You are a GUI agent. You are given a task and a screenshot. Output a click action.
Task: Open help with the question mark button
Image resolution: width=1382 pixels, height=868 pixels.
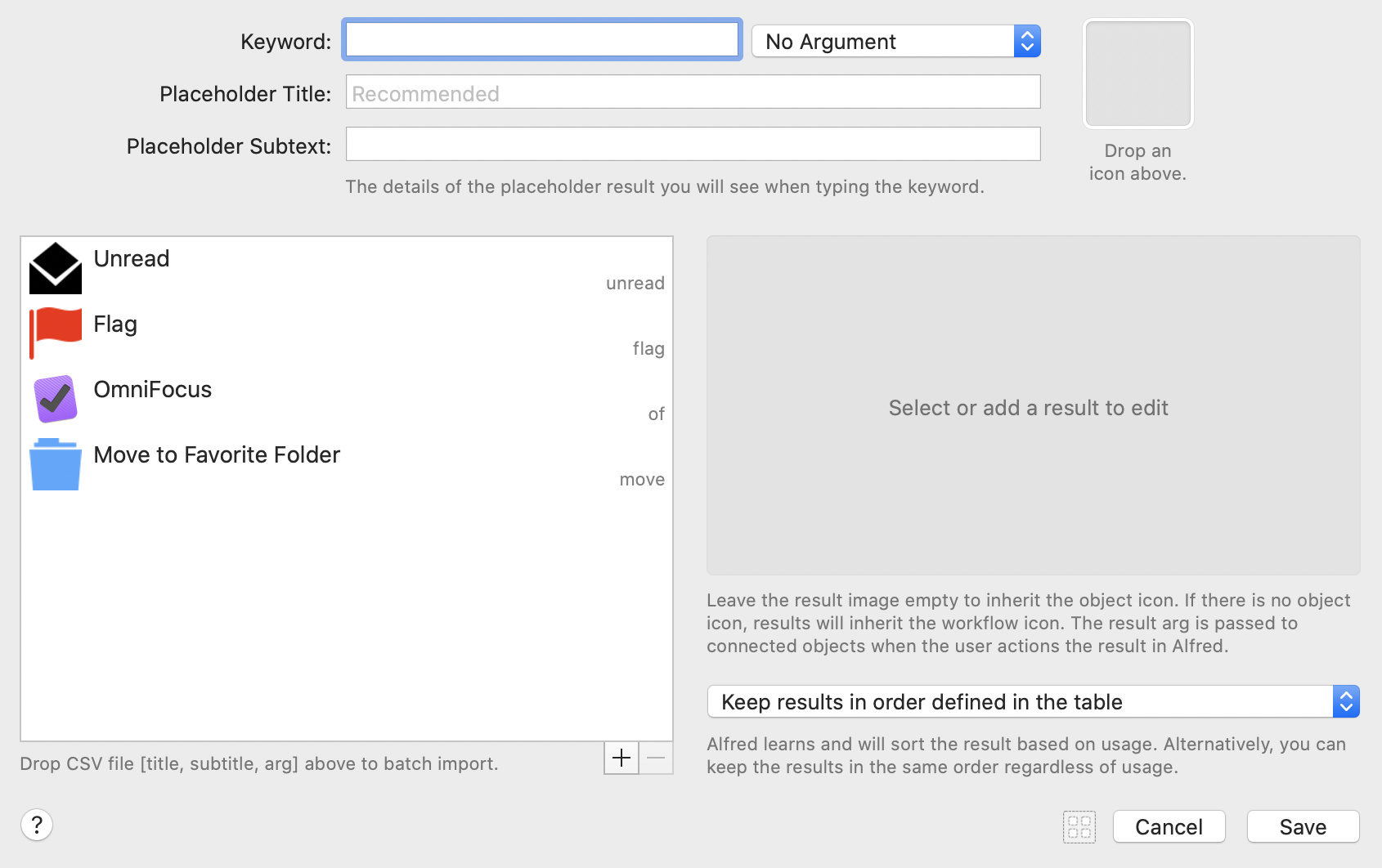click(37, 825)
